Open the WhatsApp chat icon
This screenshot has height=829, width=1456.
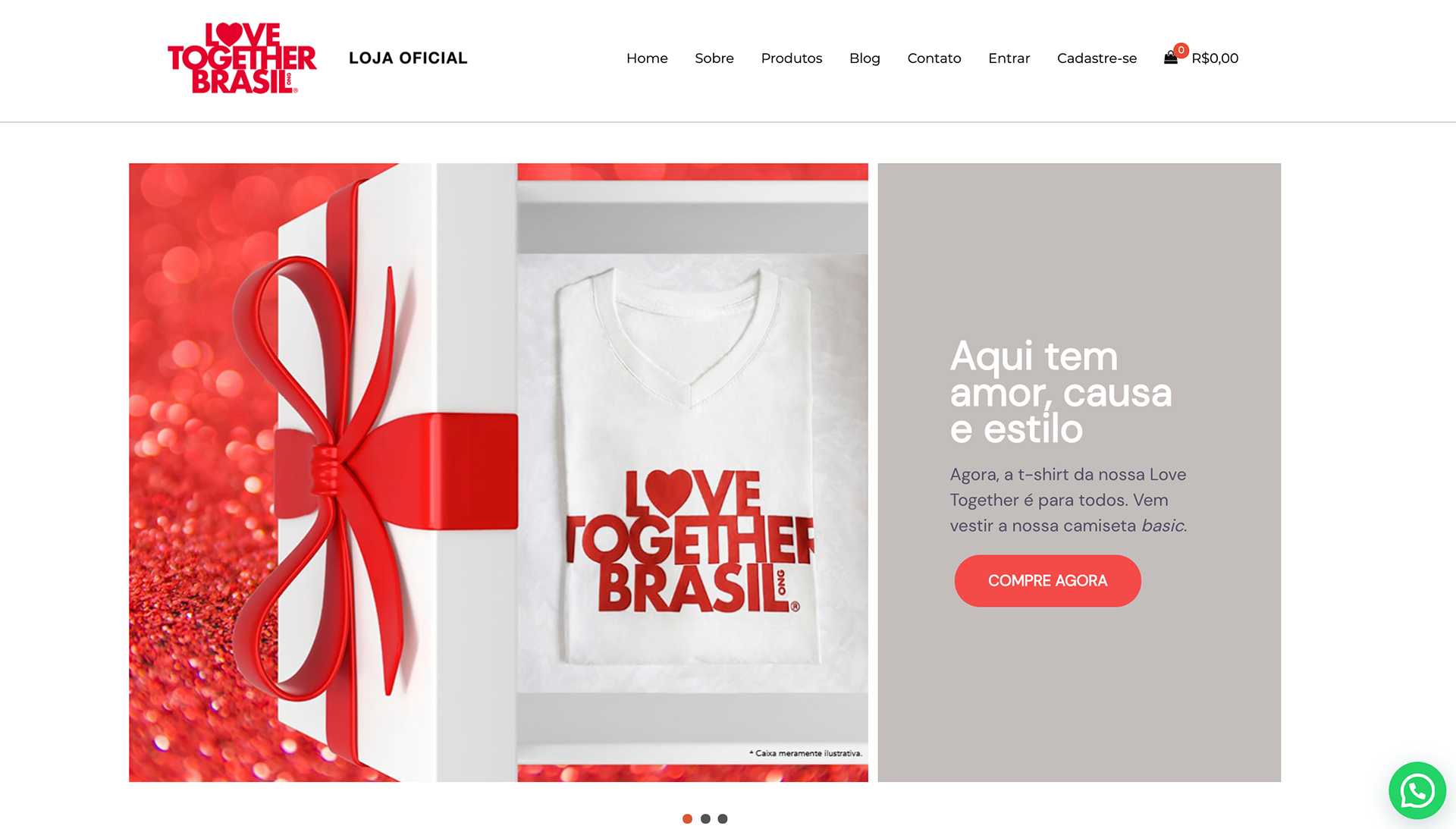click(1417, 790)
